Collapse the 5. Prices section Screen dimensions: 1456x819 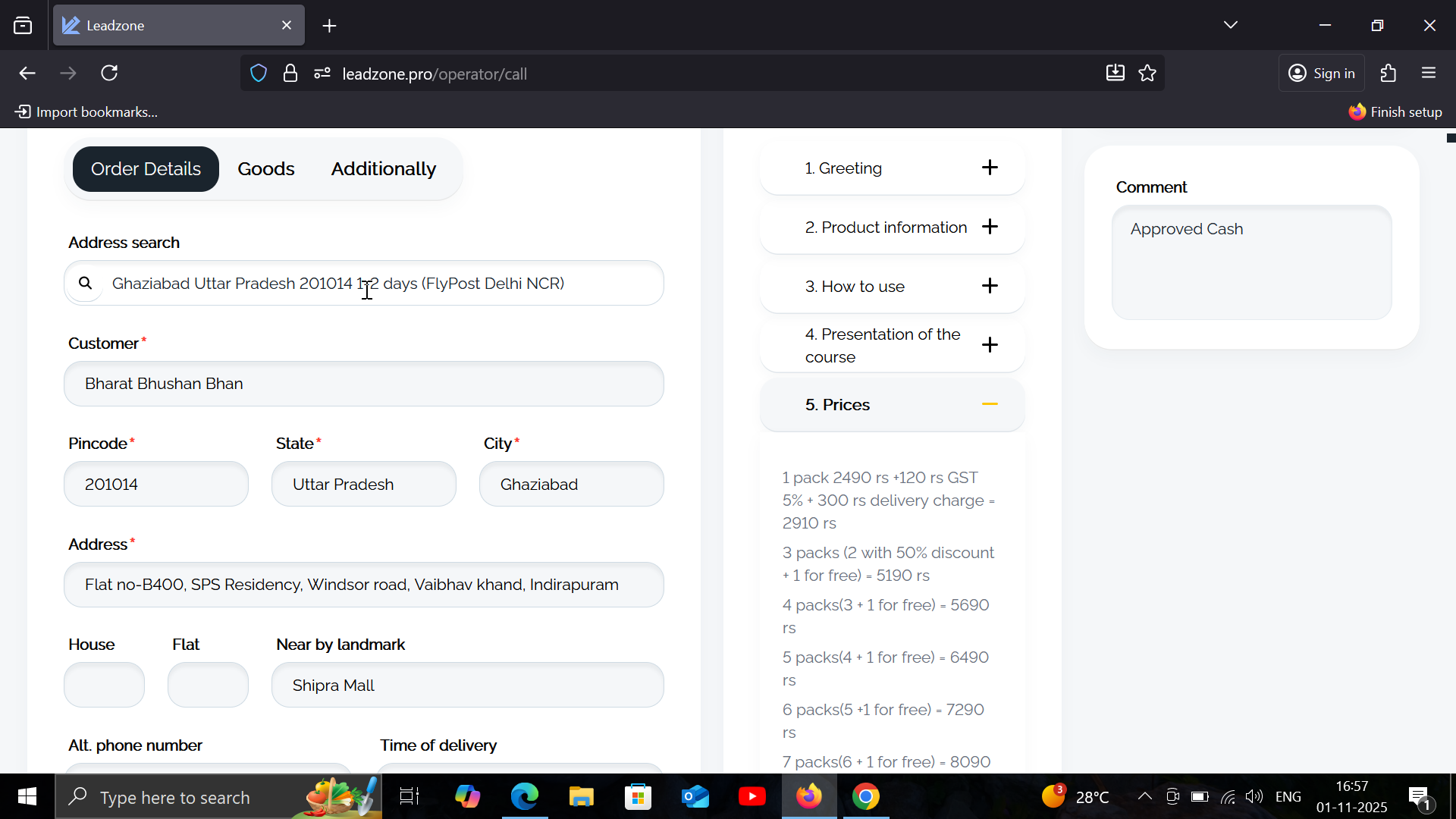click(990, 404)
